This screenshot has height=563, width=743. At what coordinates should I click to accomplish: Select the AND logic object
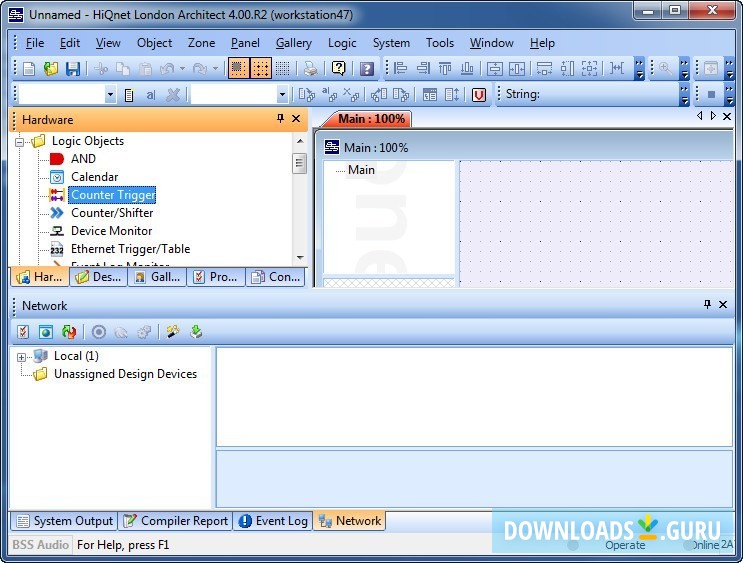coord(83,159)
